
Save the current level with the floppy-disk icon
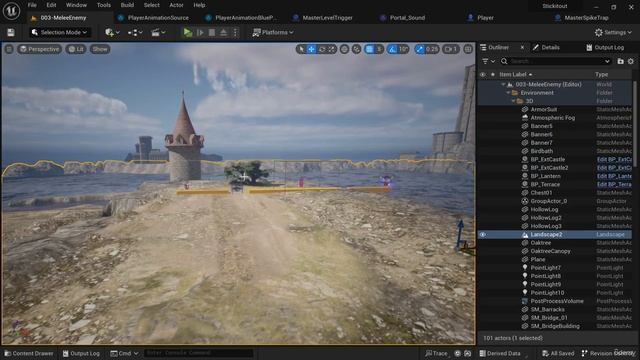coord(11,32)
